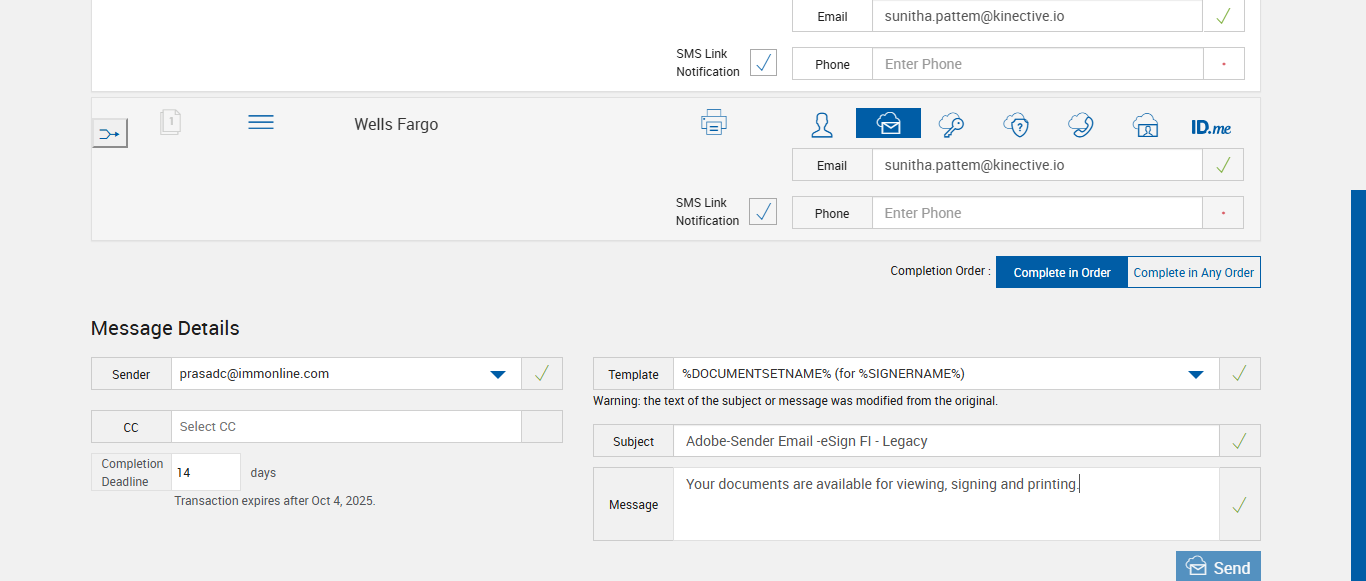Select Complete in Order option
This screenshot has width=1366, height=581.
click(1062, 272)
